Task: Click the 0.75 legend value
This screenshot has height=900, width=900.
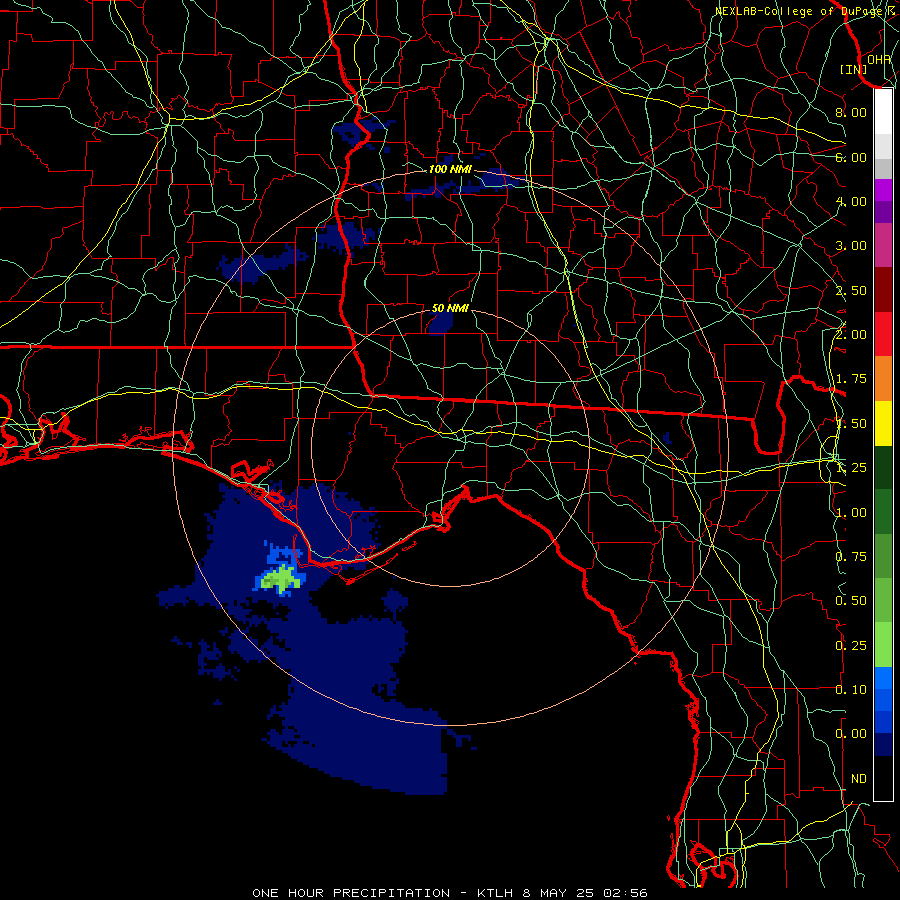Action: (851, 557)
